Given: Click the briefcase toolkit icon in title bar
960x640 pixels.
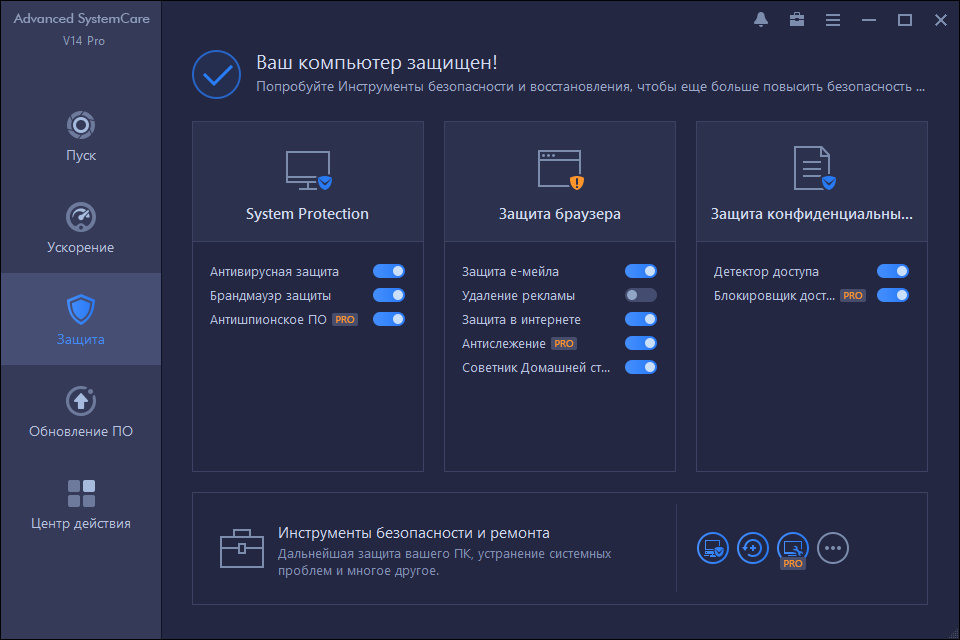Looking at the screenshot, I should pyautogui.click(x=797, y=19).
